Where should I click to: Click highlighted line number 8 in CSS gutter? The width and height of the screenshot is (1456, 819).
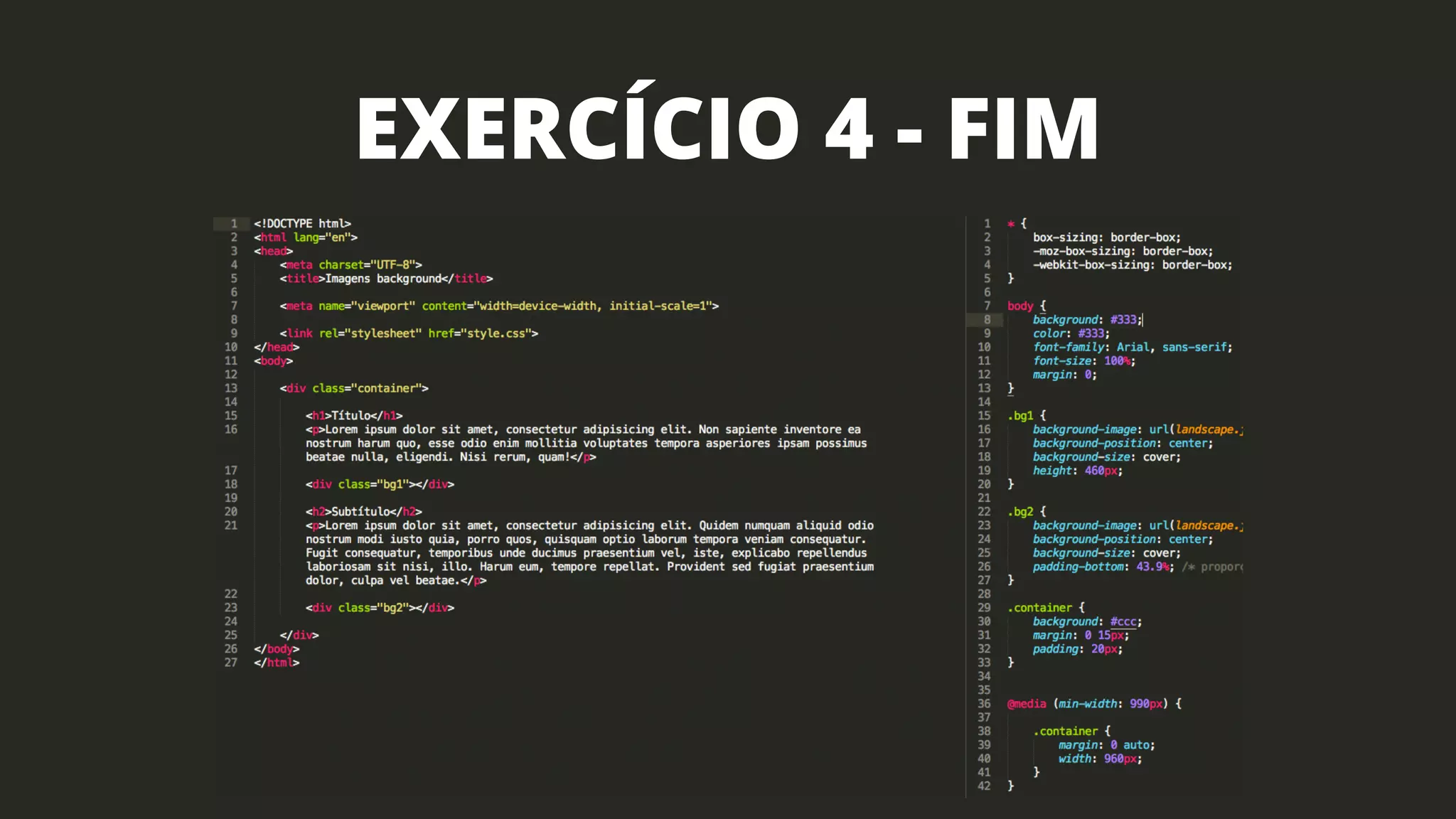click(987, 320)
